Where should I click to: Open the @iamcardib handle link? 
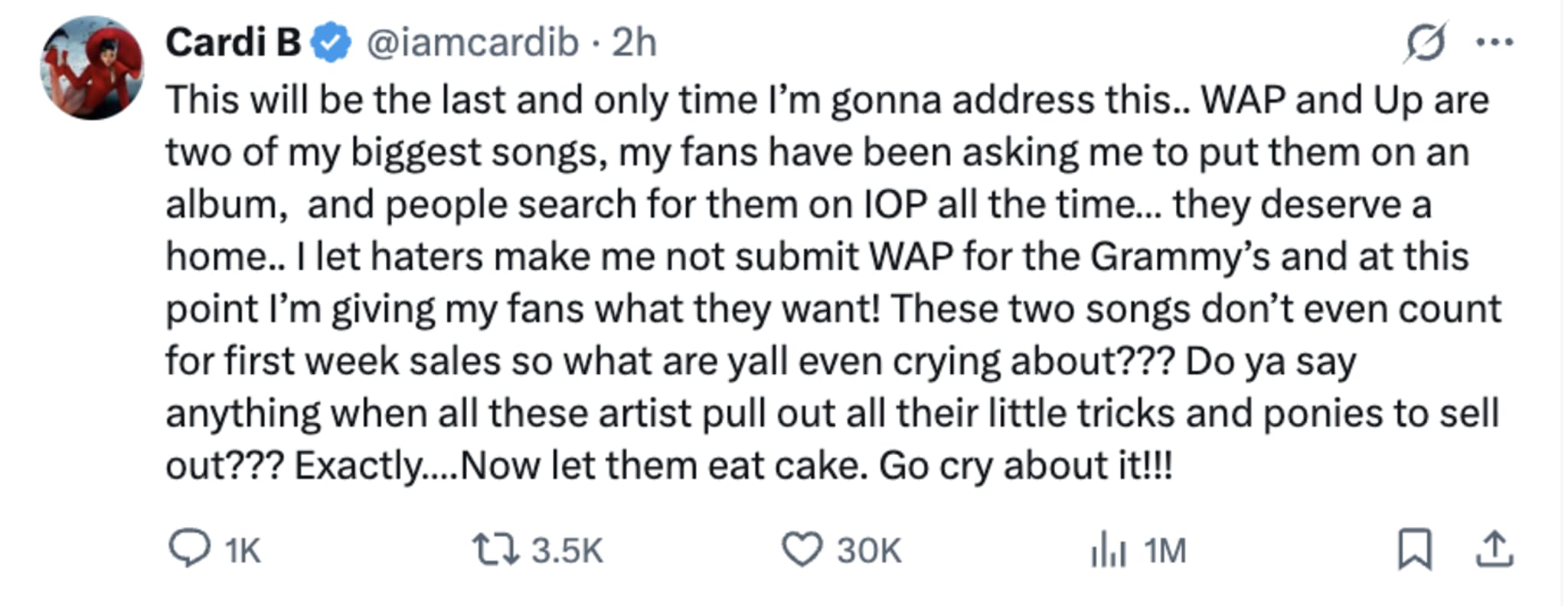pos(472,43)
